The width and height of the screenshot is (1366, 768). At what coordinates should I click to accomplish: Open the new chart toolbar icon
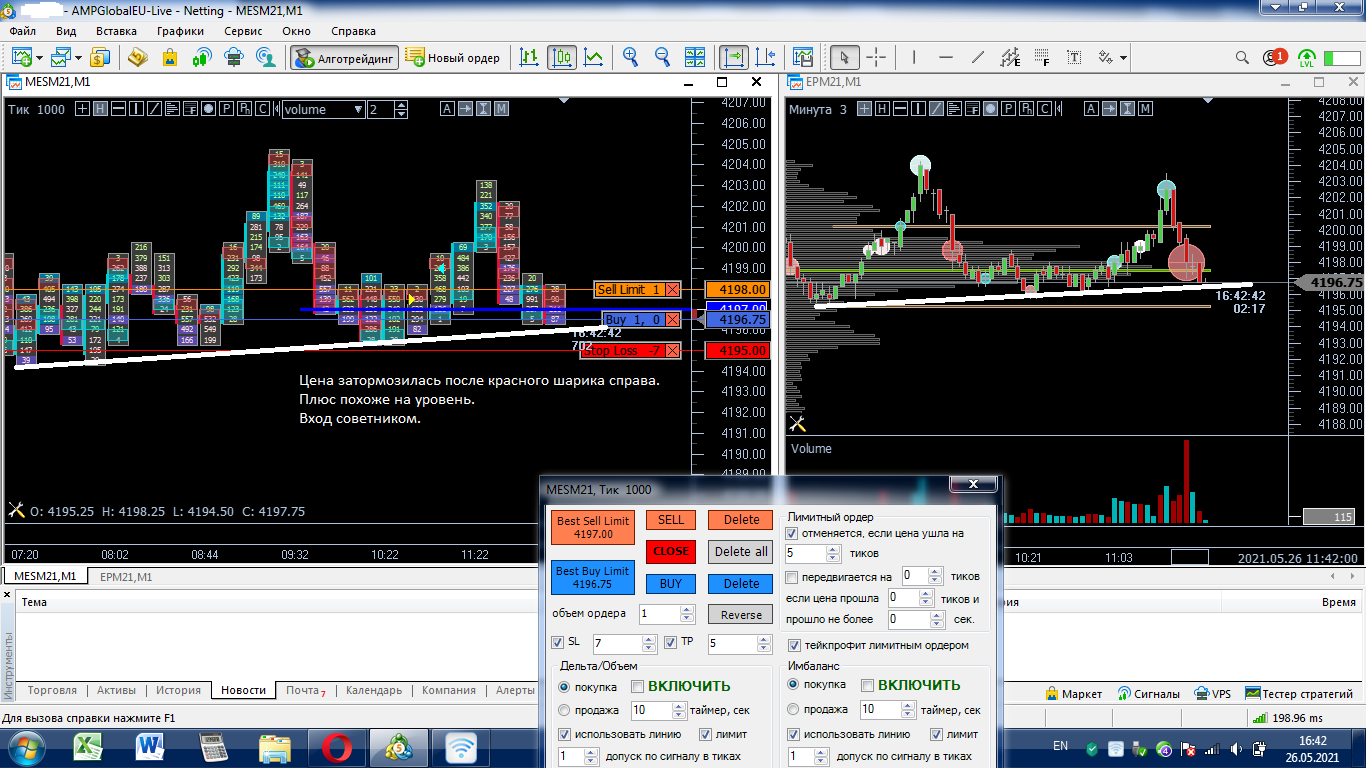(20, 58)
